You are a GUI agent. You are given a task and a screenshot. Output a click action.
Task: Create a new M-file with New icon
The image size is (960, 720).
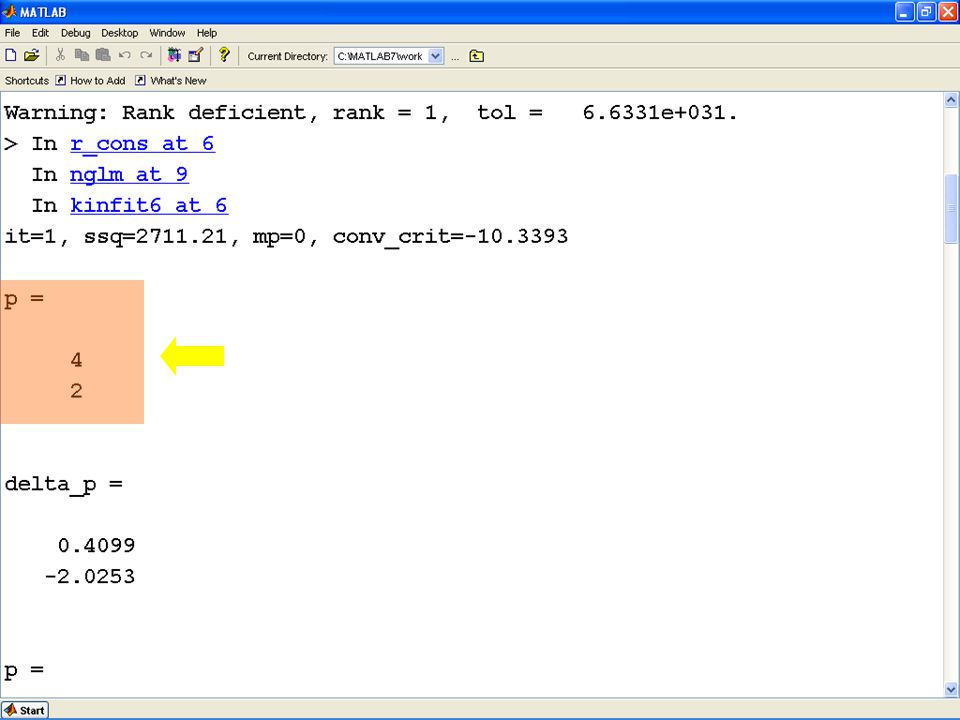[x=11, y=56]
